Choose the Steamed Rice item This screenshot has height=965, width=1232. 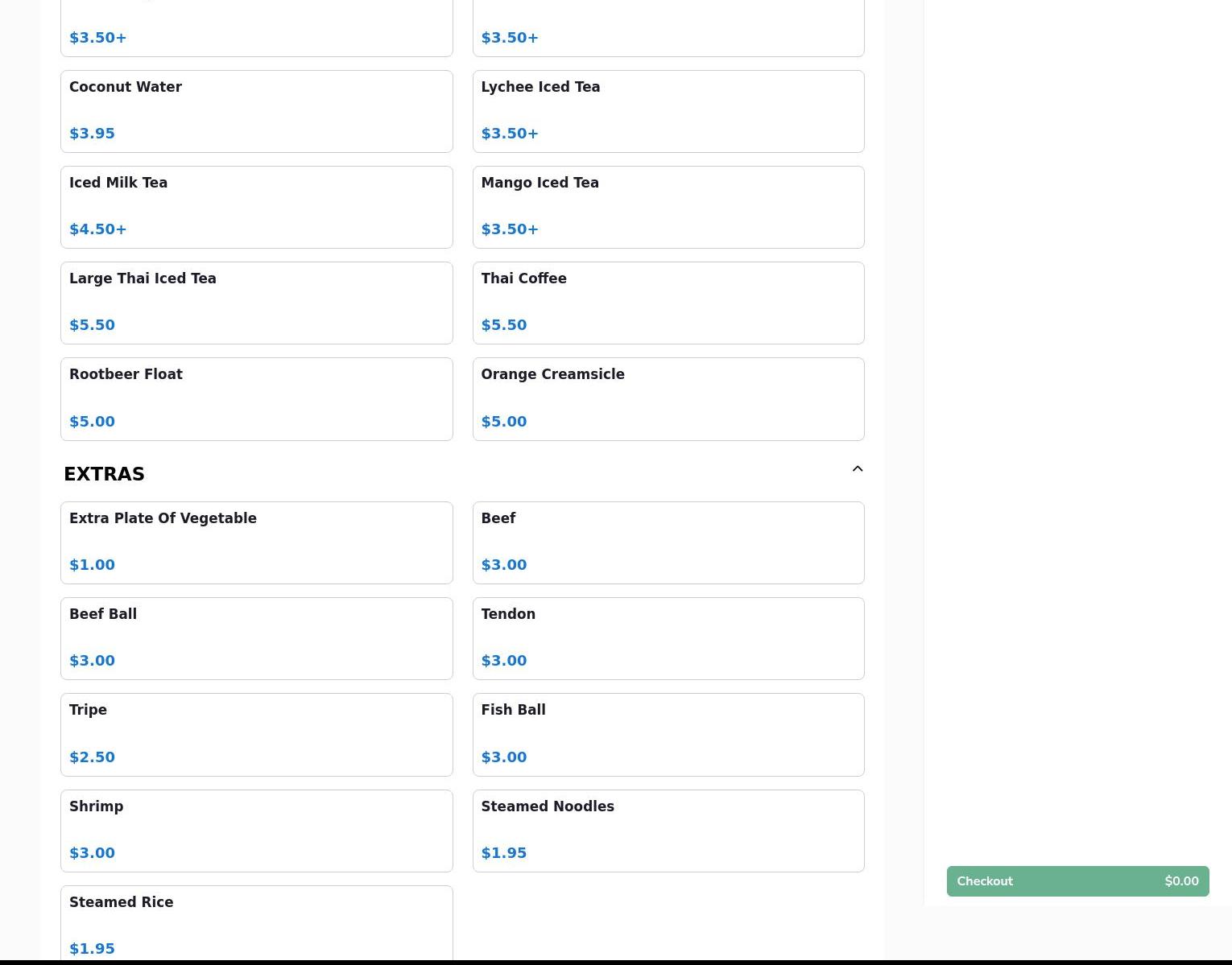click(x=256, y=923)
